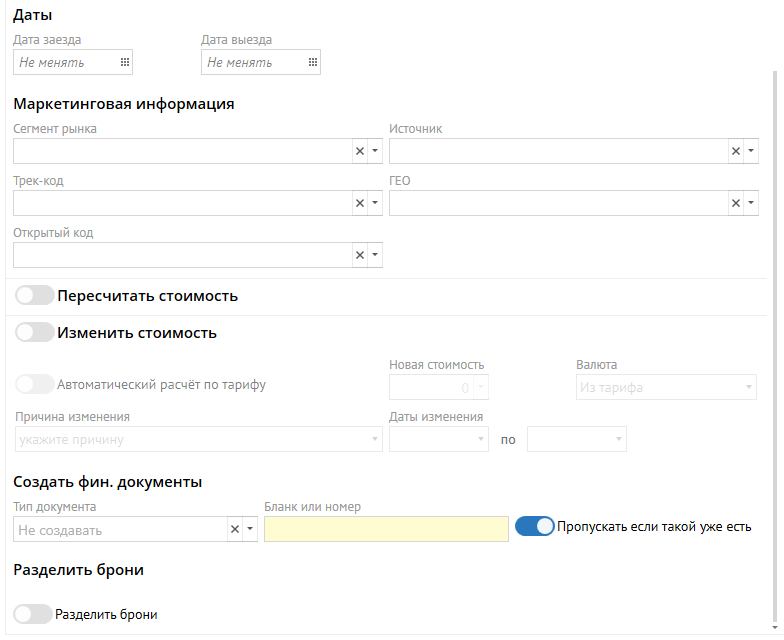
Task: Focus the Дата заезда date field
Action: point(65,62)
